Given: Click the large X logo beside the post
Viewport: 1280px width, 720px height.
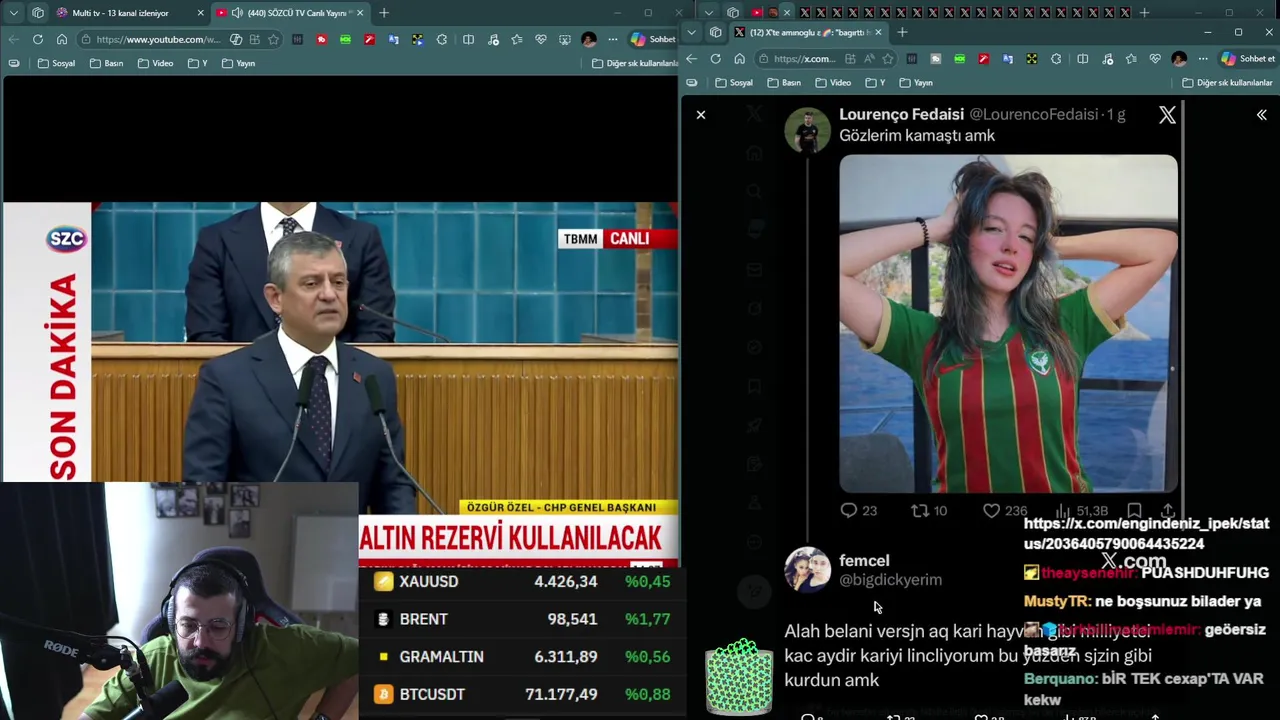Looking at the screenshot, I should 1167,115.
